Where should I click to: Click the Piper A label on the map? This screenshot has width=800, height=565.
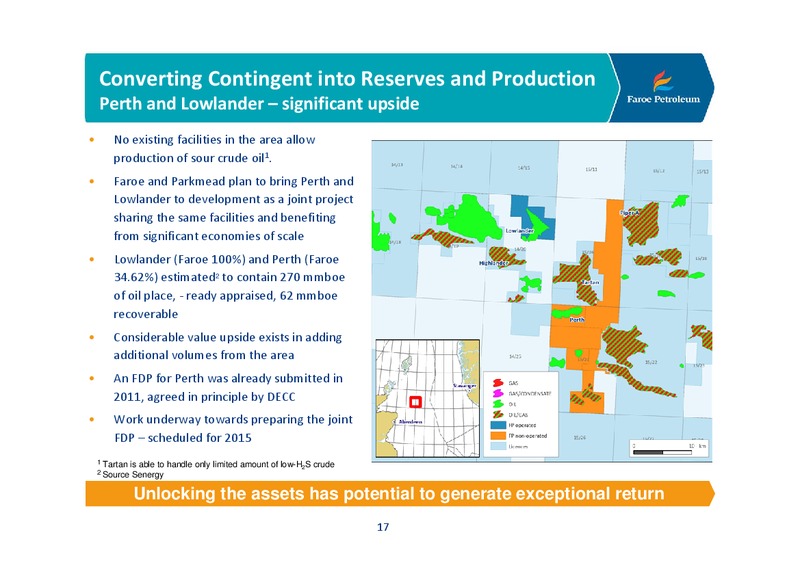630,213
